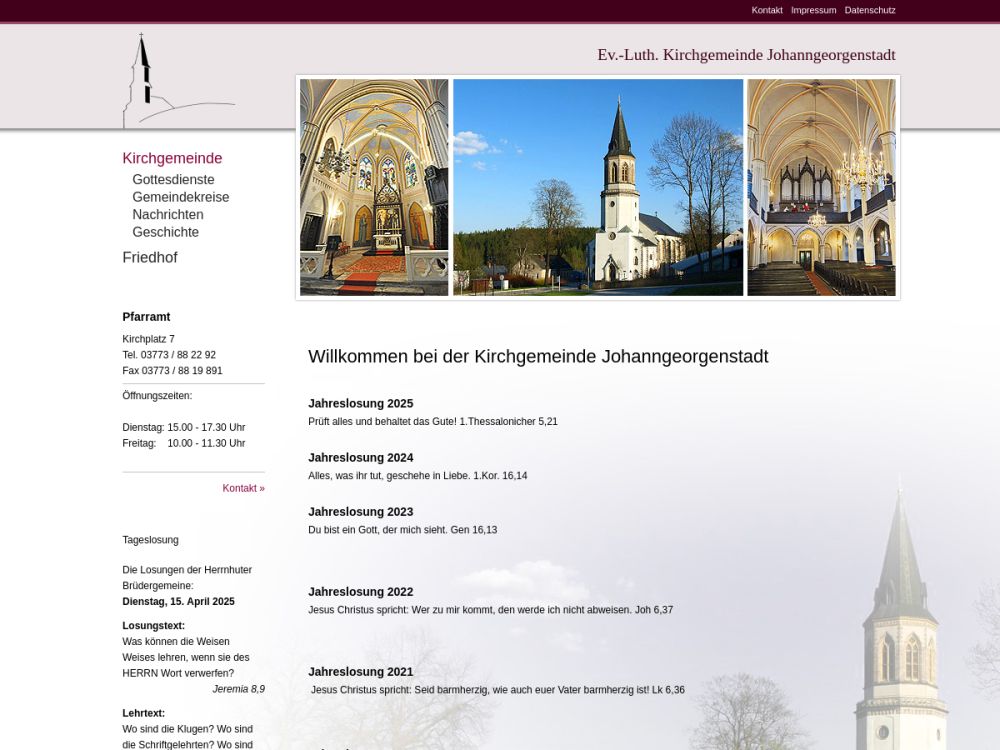The width and height of the screenshot is (1000, 750).
Task: Open the Gottesdienste submenu item
Action: point(173,180)
